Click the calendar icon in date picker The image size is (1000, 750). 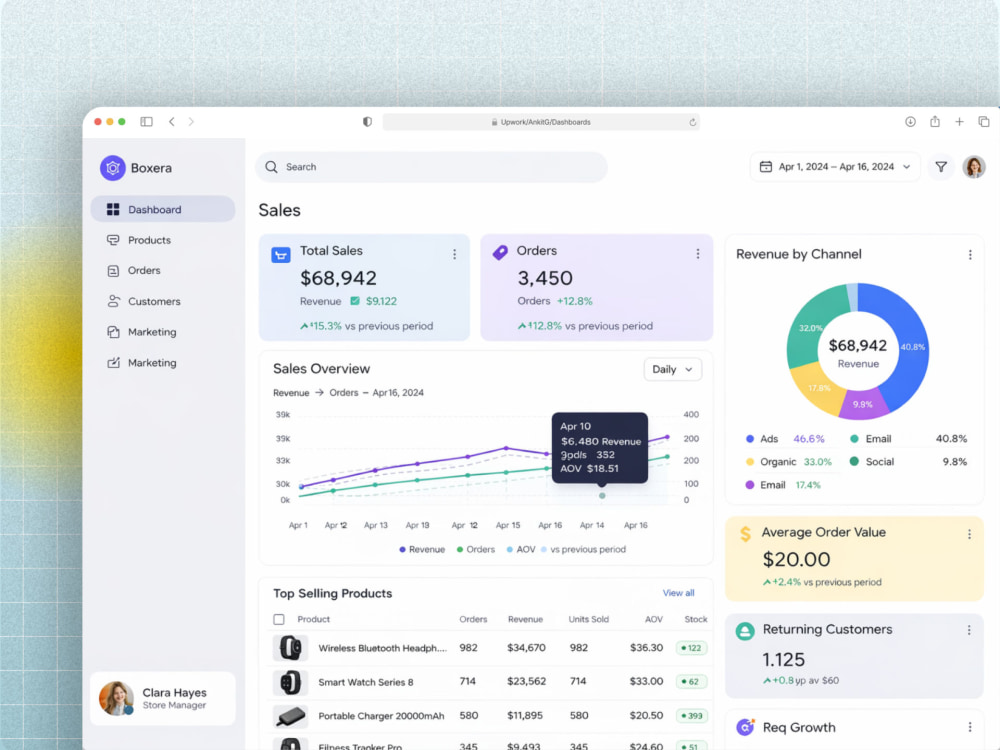pos(765,166)
